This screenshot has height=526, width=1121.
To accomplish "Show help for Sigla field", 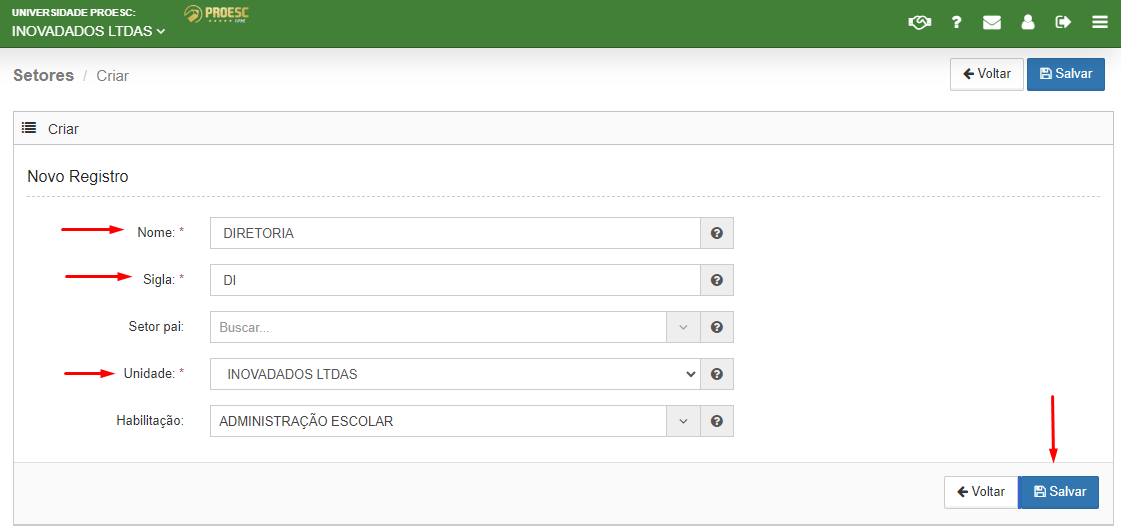I will [717, 280].
